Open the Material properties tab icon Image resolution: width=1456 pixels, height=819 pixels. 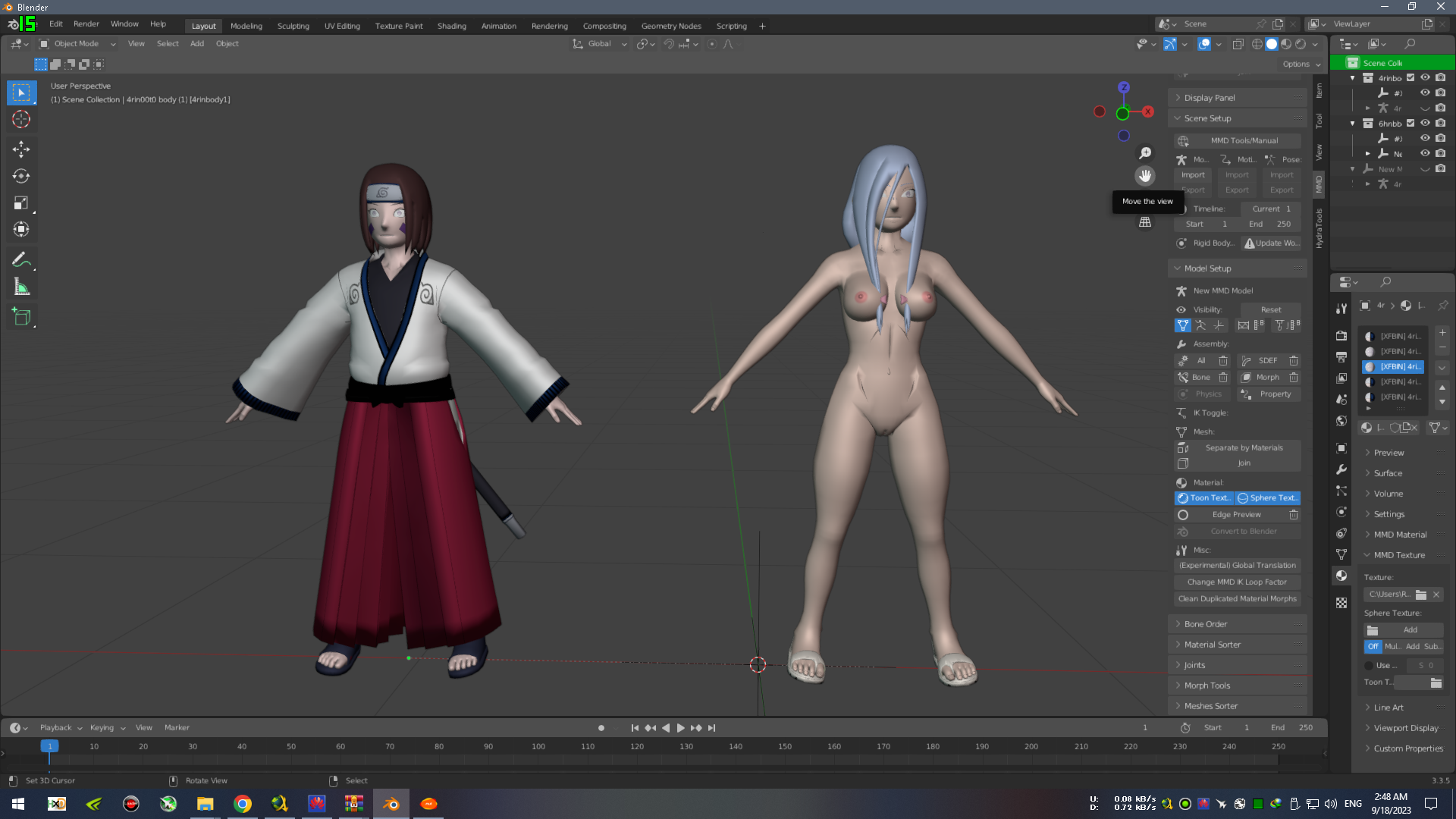coord(1341,576)
